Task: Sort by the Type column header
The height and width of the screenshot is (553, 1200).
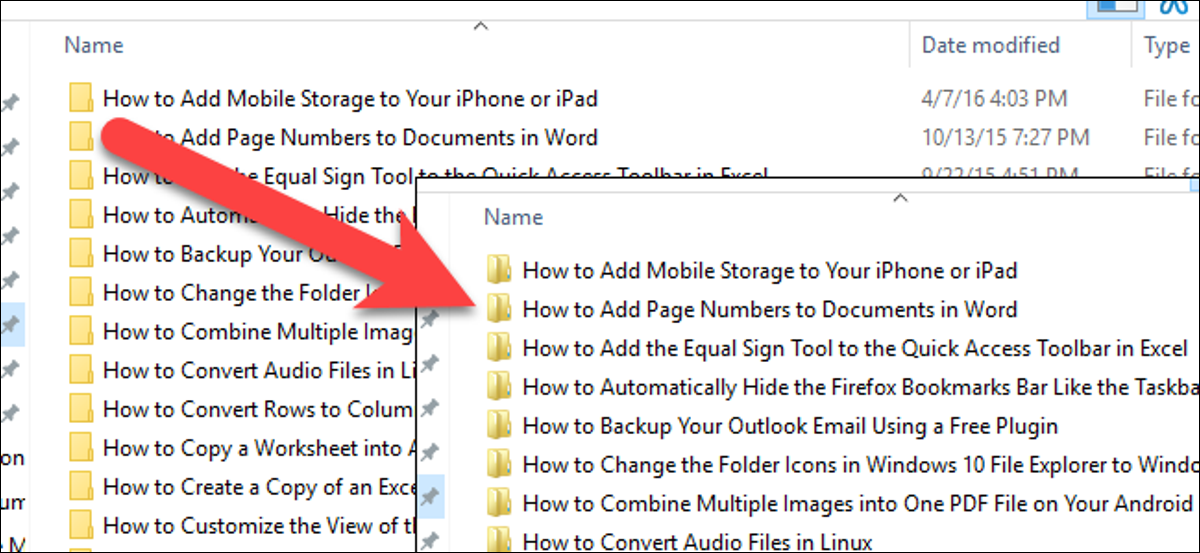Action: (x=1166, y=45)
